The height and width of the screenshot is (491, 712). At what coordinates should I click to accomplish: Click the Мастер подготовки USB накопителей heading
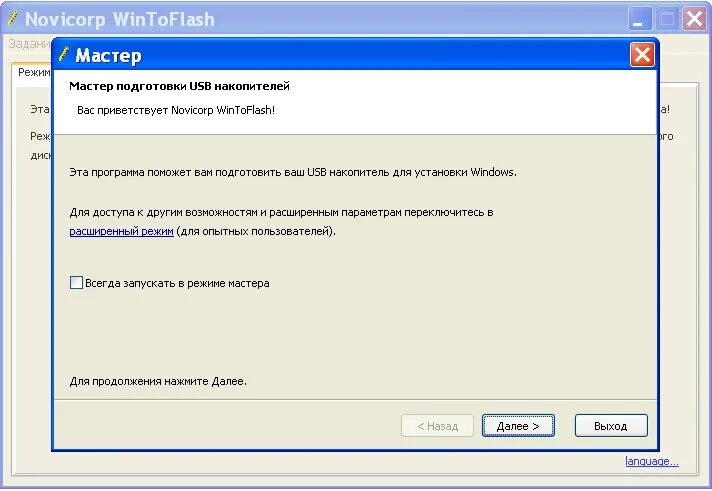coord(179,86)
